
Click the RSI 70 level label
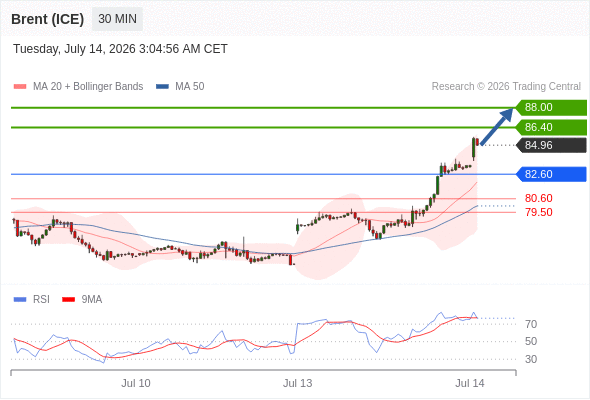pos(531,324)
